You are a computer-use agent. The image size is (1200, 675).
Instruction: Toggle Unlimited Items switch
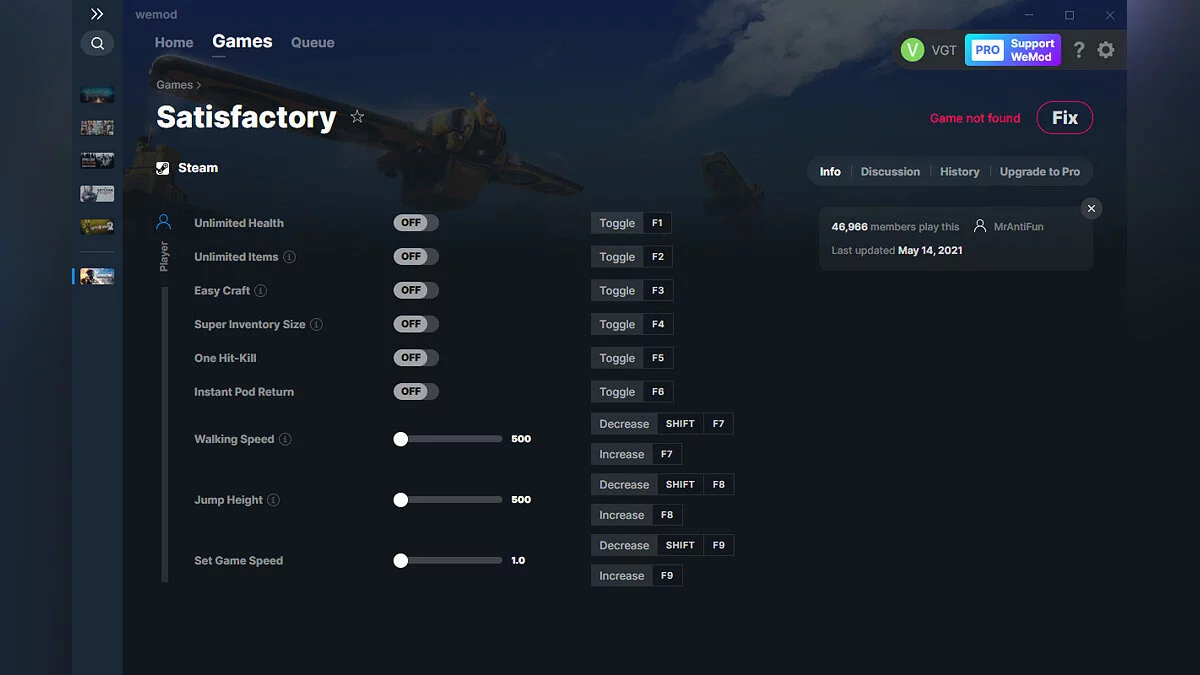(416, 257)
